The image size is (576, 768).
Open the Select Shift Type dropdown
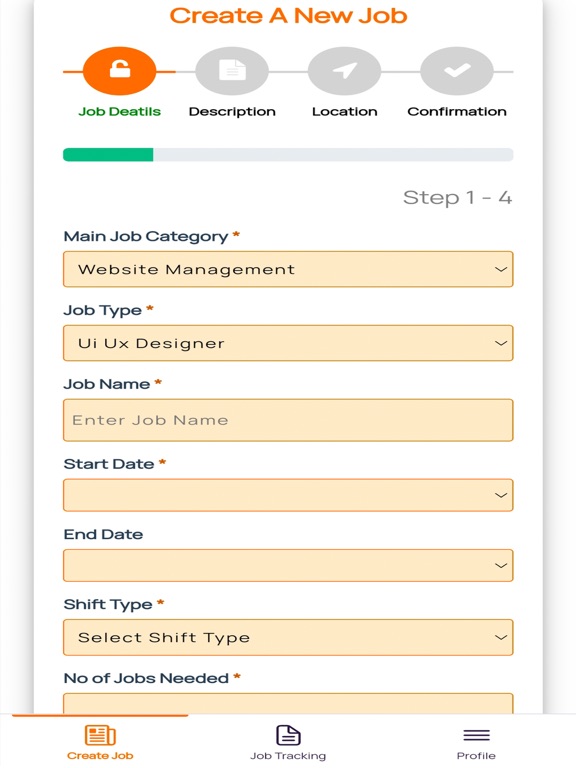point(288,637)
